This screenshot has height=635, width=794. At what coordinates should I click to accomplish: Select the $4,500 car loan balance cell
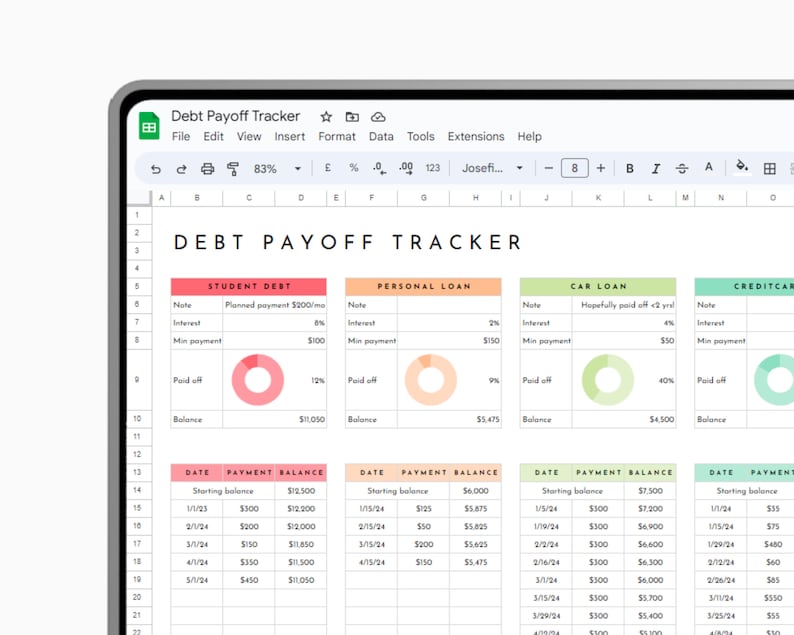pyautogui.click(x=624, y=419)
